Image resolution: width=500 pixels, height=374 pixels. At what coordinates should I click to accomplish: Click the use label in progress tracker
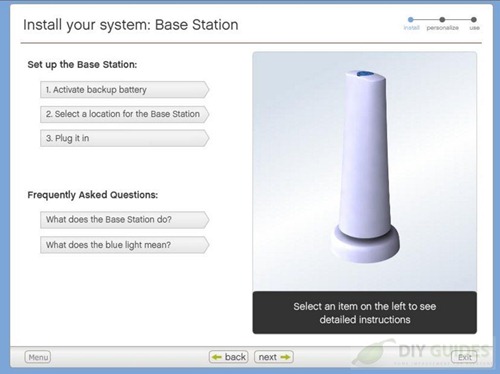(474, 28)
